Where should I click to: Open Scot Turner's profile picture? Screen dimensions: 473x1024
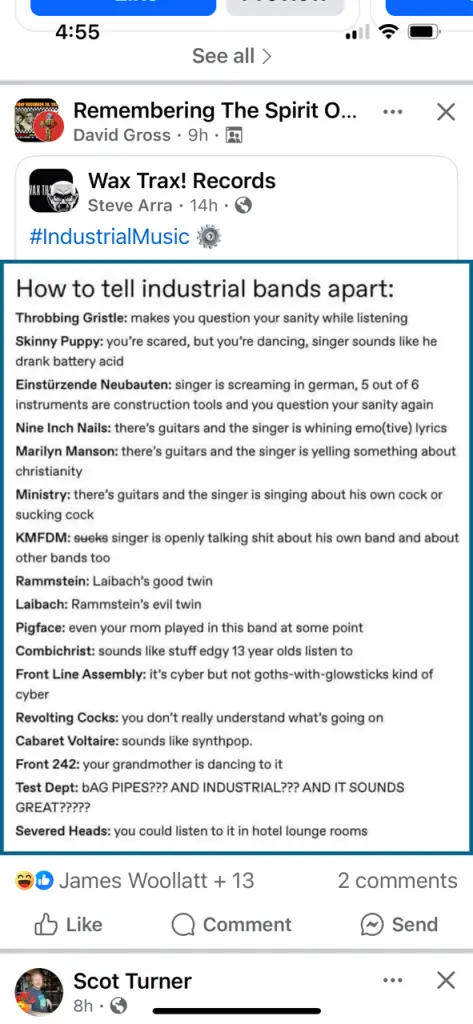pos(39,992)
